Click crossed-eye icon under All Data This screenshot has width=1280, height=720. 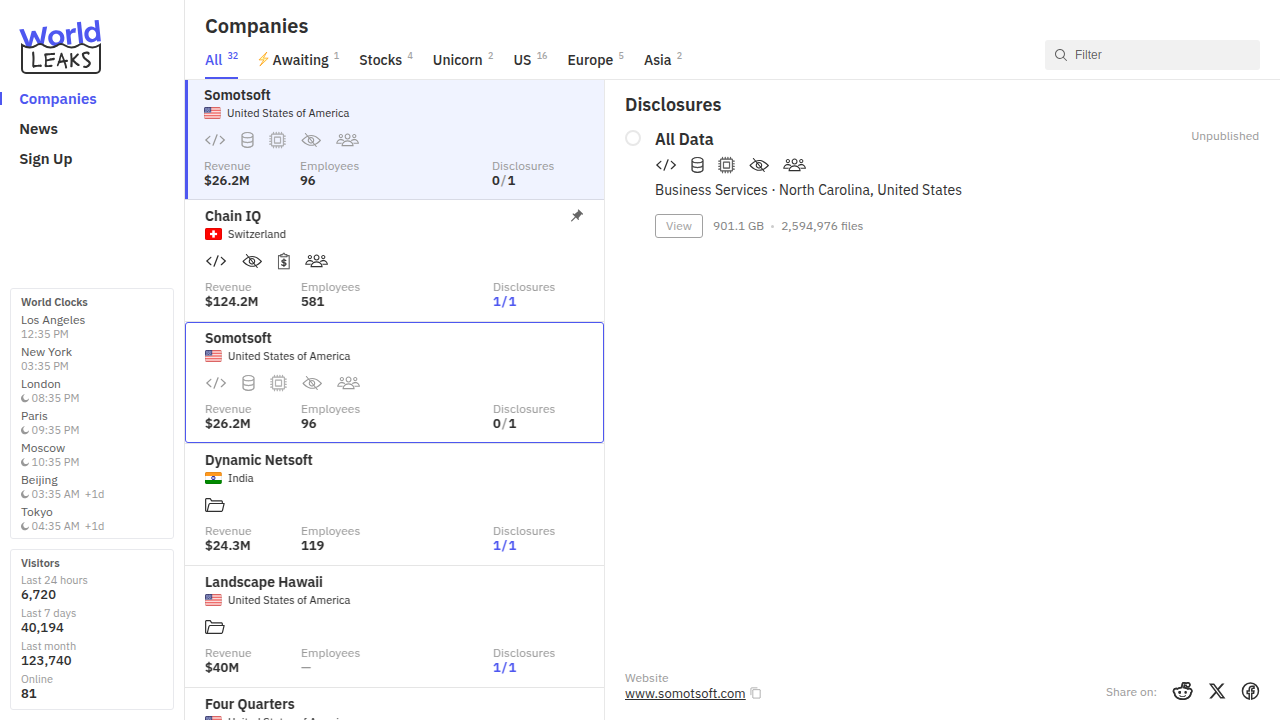(x=759, y=165)
